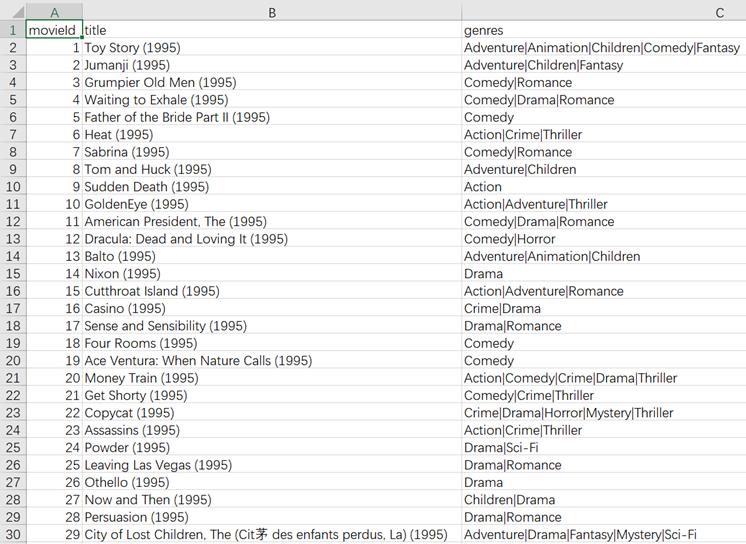Image resolution: width=746 pixels, height=544 pixels.
Task: Select Waiting to Exhale (1995) cell
Action: [272, 99]
